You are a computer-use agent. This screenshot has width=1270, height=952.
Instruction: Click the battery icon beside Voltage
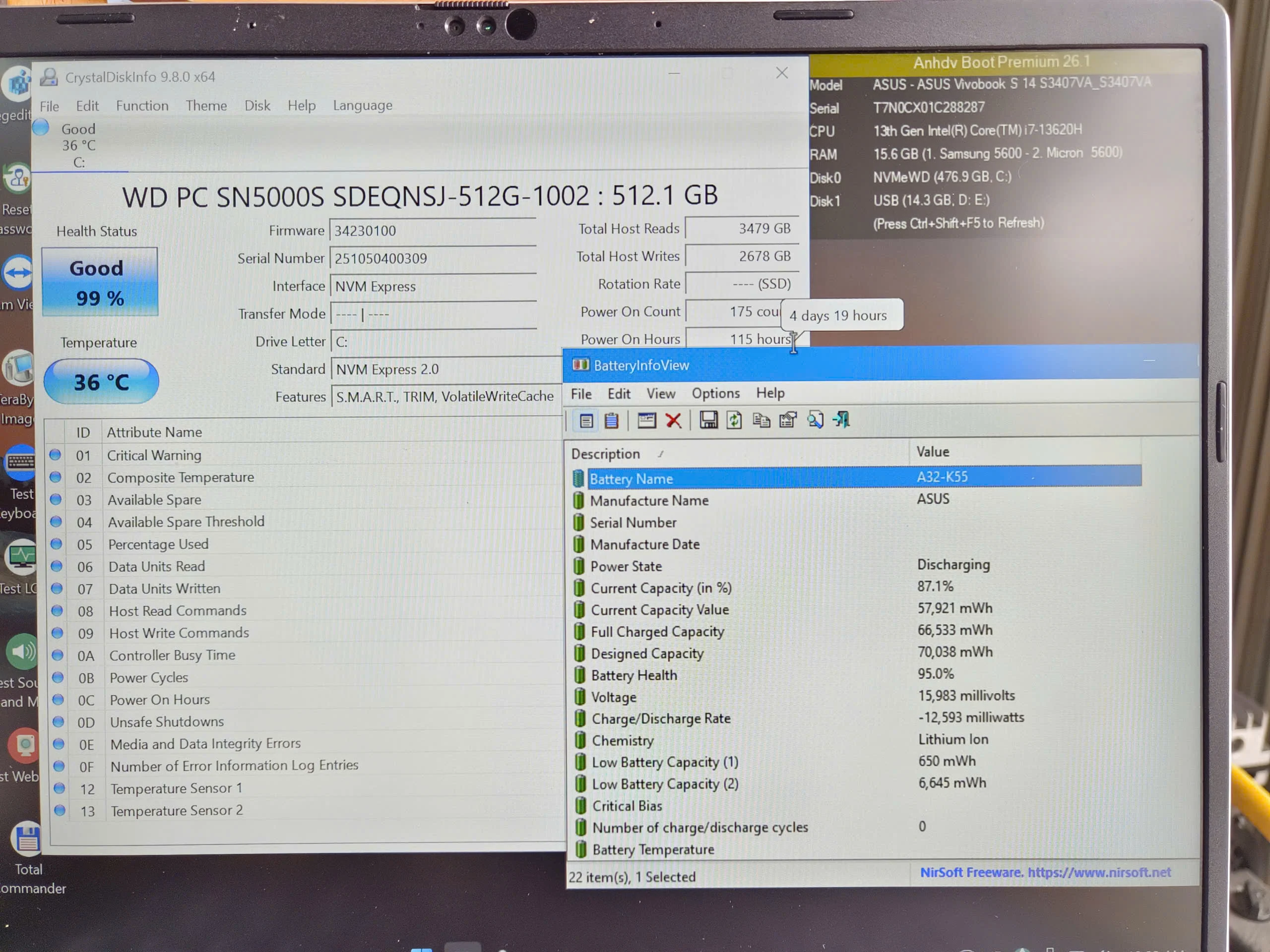click(580, 697)
